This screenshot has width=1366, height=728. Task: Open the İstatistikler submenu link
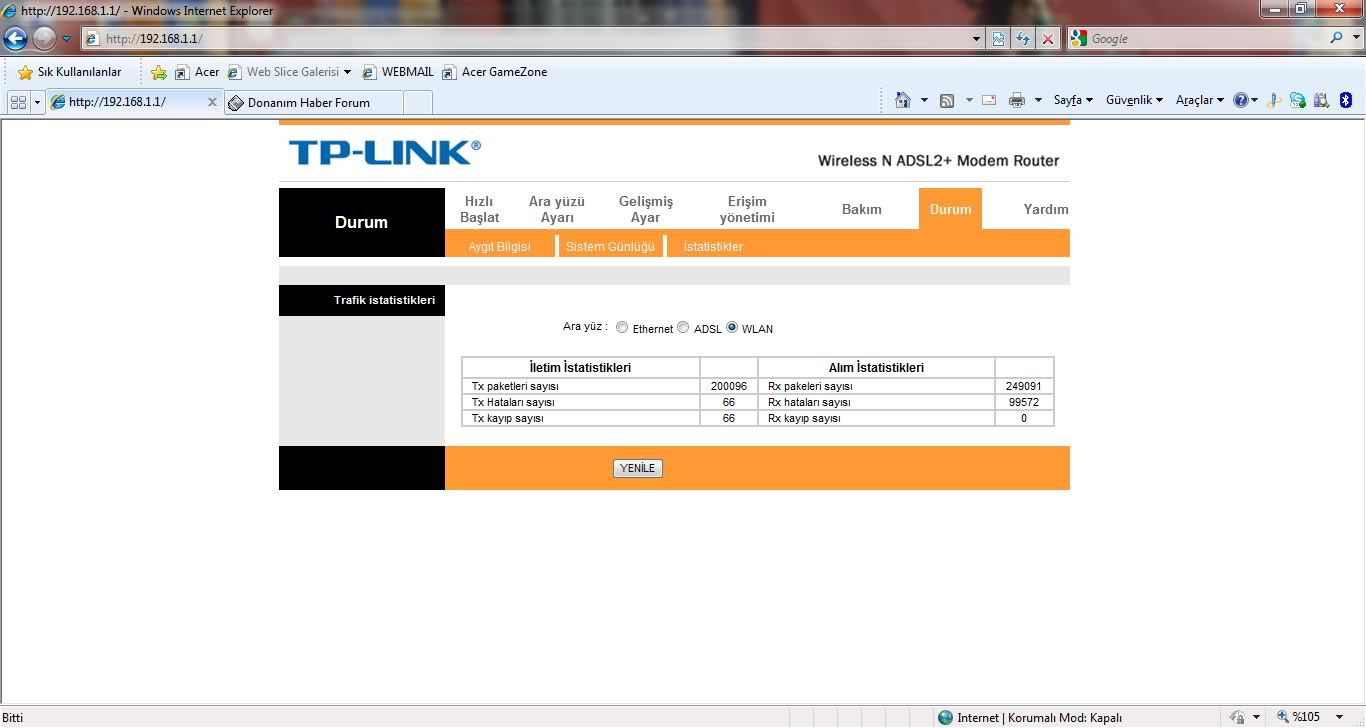(x=713, y=246)
